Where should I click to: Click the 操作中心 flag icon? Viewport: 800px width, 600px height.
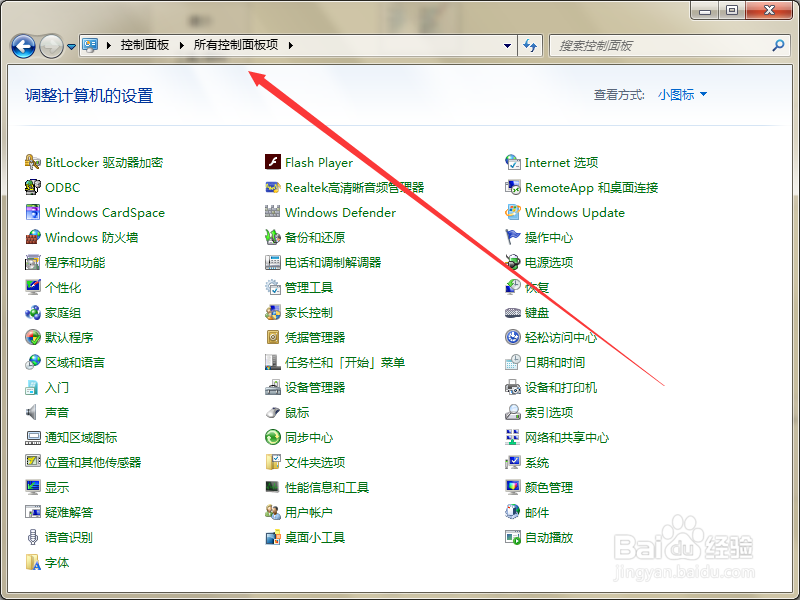click(512, 237)
